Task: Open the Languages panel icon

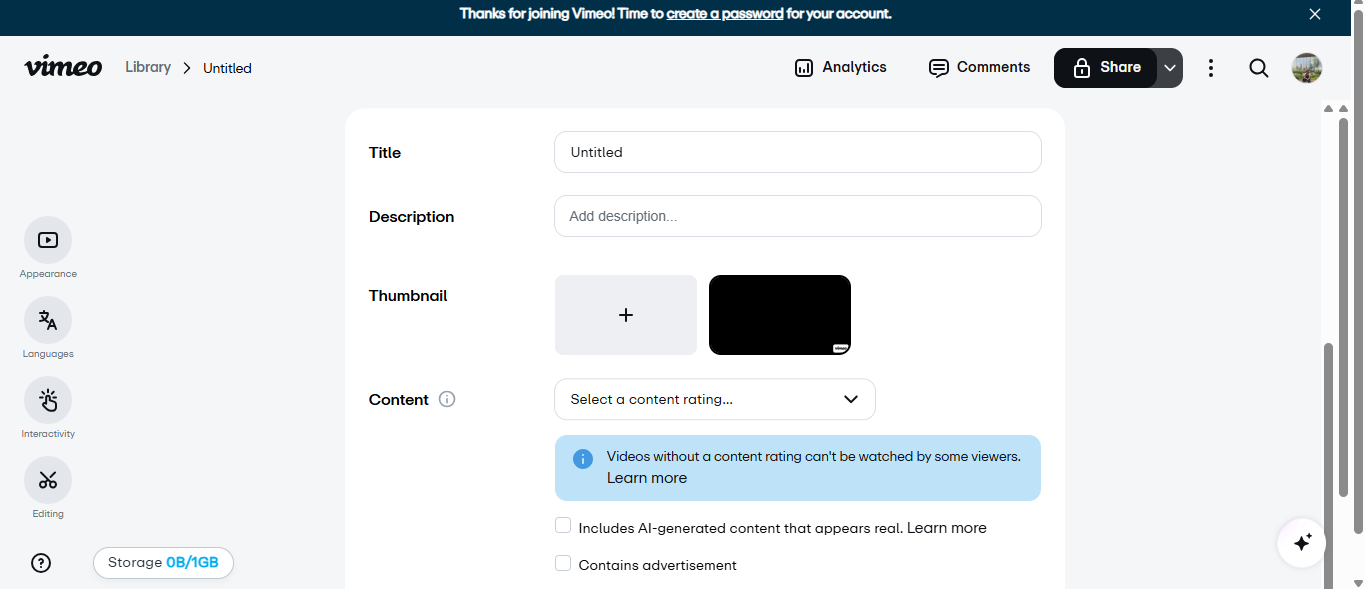Action: click(48, 320)
